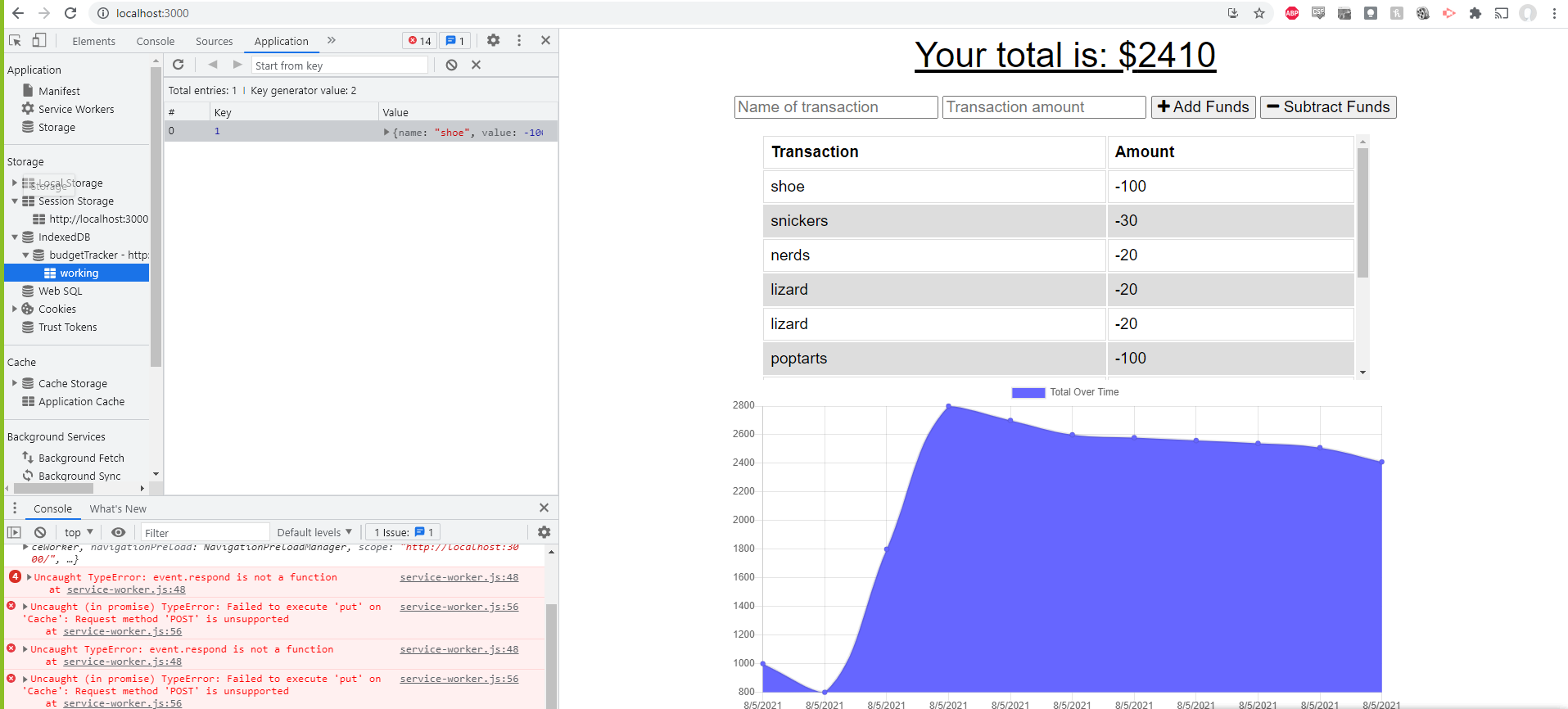Select the working object store
This screenshot has height=709, width=1568.
(x=77, y=273)
